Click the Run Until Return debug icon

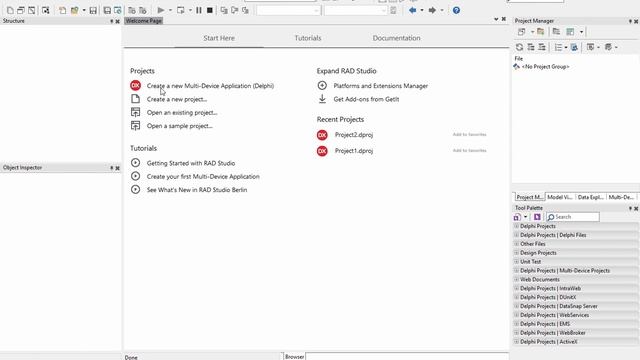(x=245, y=10)
